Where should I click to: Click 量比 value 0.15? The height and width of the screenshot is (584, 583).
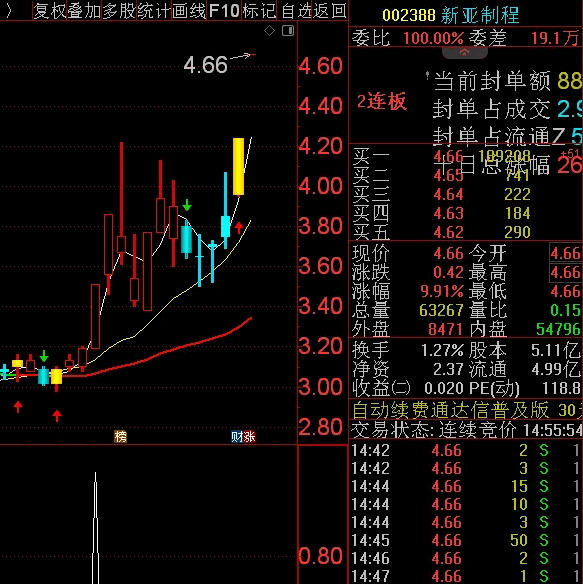pos(565,310)
